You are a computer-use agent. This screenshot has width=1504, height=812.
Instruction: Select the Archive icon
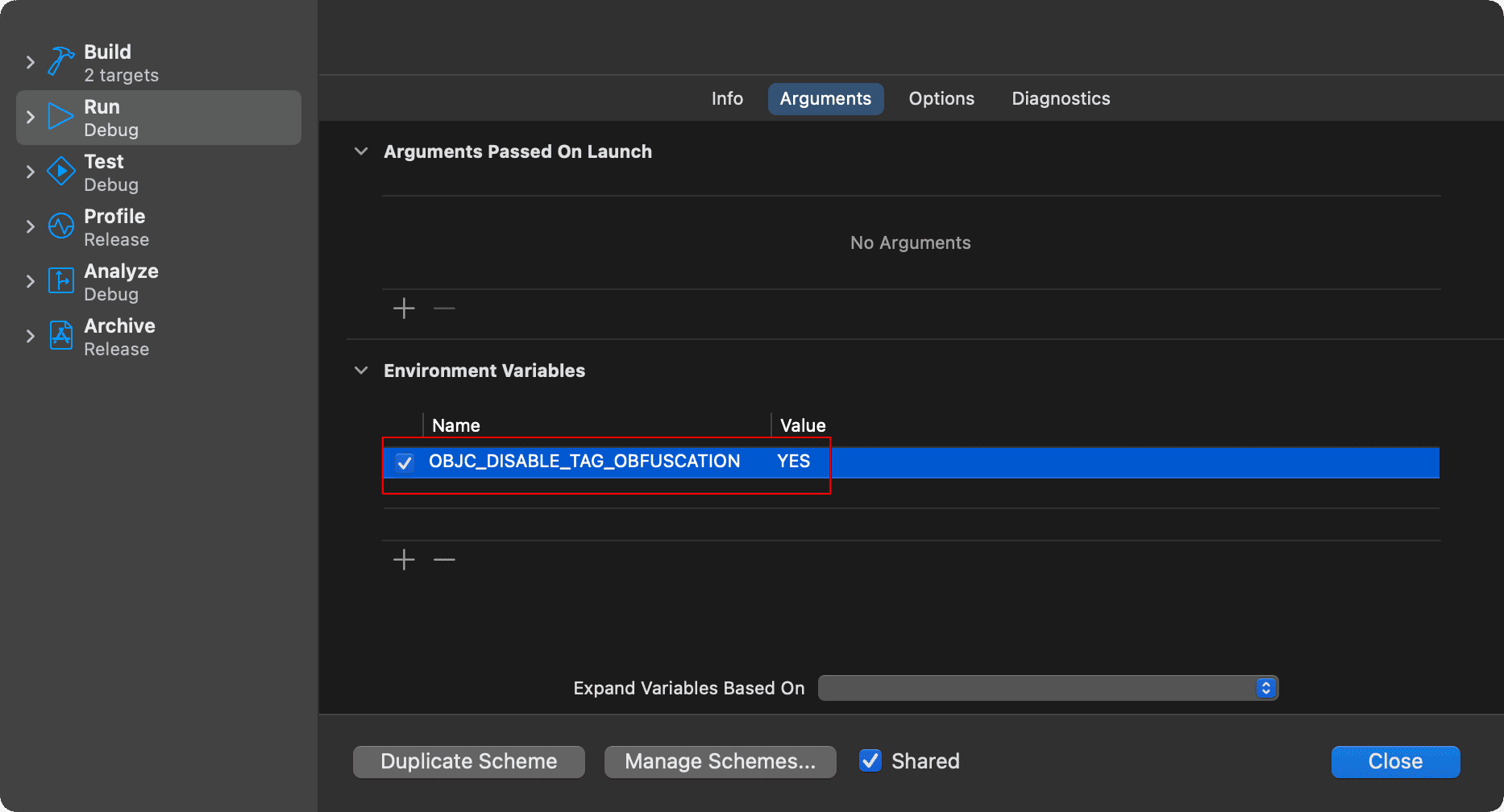[x=60, y=336]
